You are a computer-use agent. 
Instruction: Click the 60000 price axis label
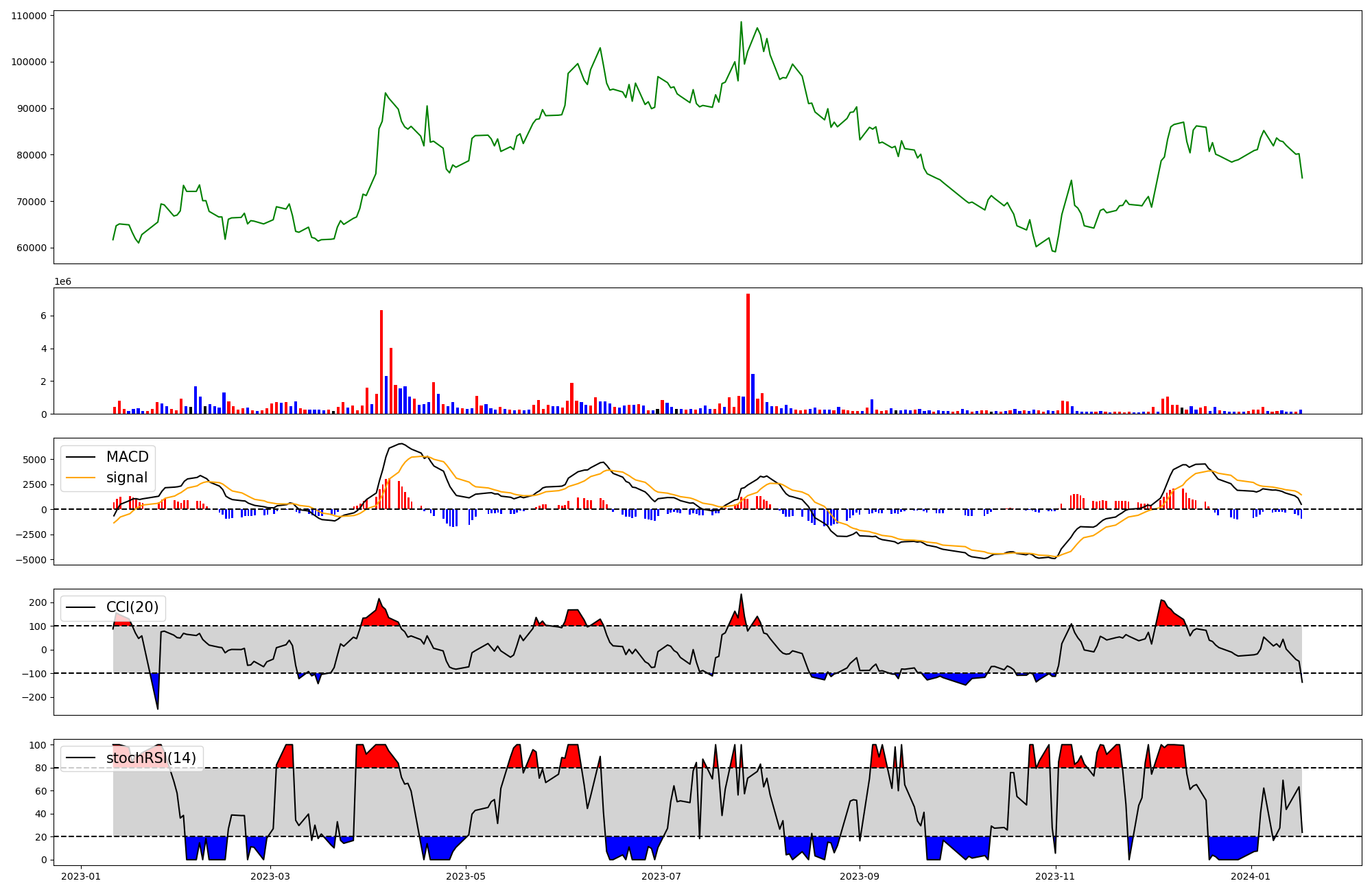tap(32, 248)
